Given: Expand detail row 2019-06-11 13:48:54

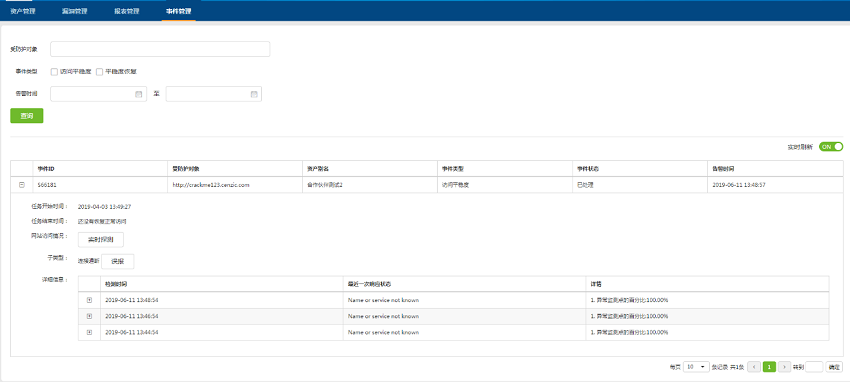Looking at the screenshot, I should click(89, 300).
